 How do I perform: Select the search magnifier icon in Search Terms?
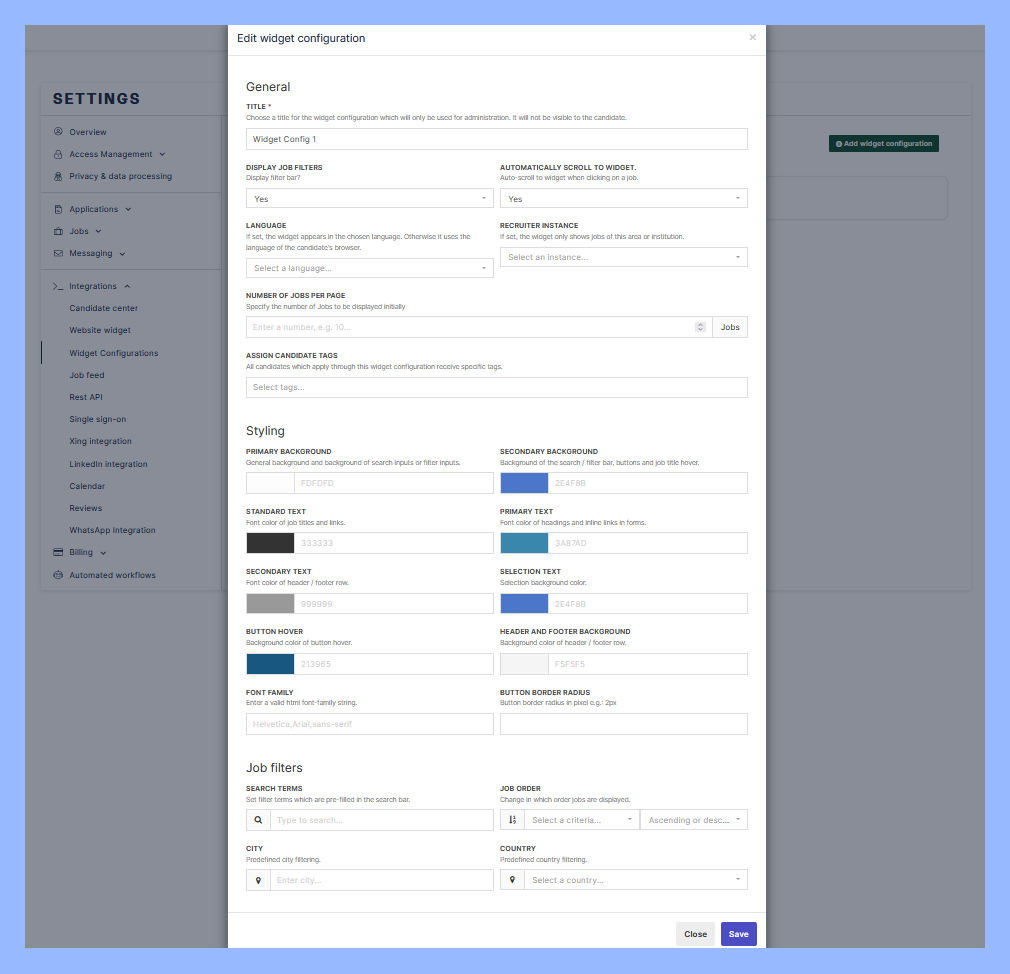(x=258, y=819)
